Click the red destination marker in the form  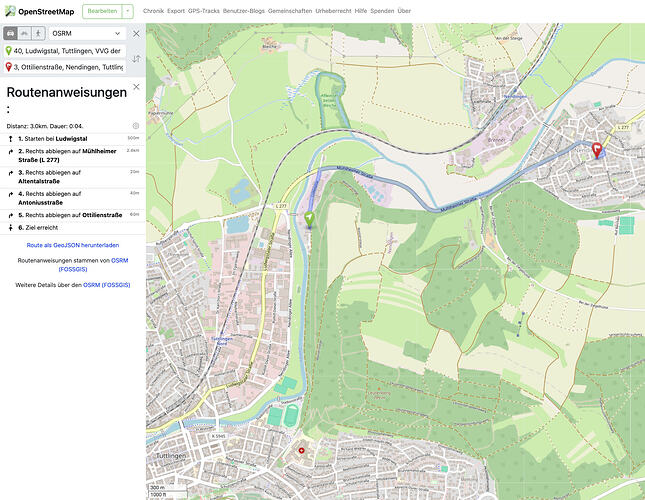pyautogui.click(x=8, y=67)
